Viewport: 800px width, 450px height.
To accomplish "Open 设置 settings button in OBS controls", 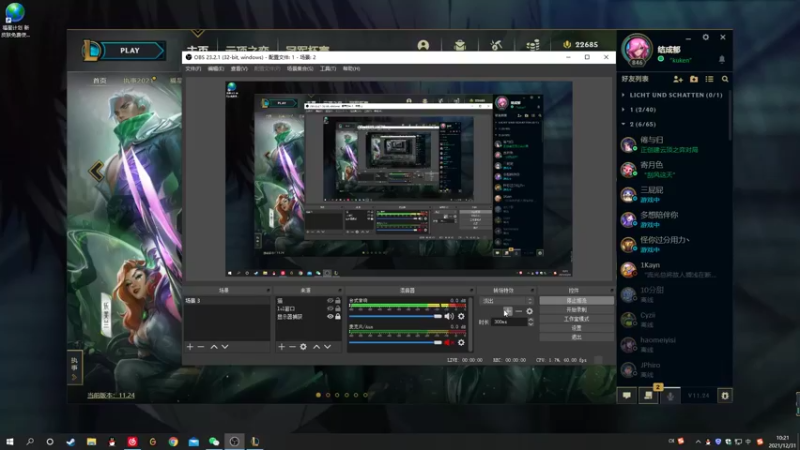I will click(x=577, y=328).
